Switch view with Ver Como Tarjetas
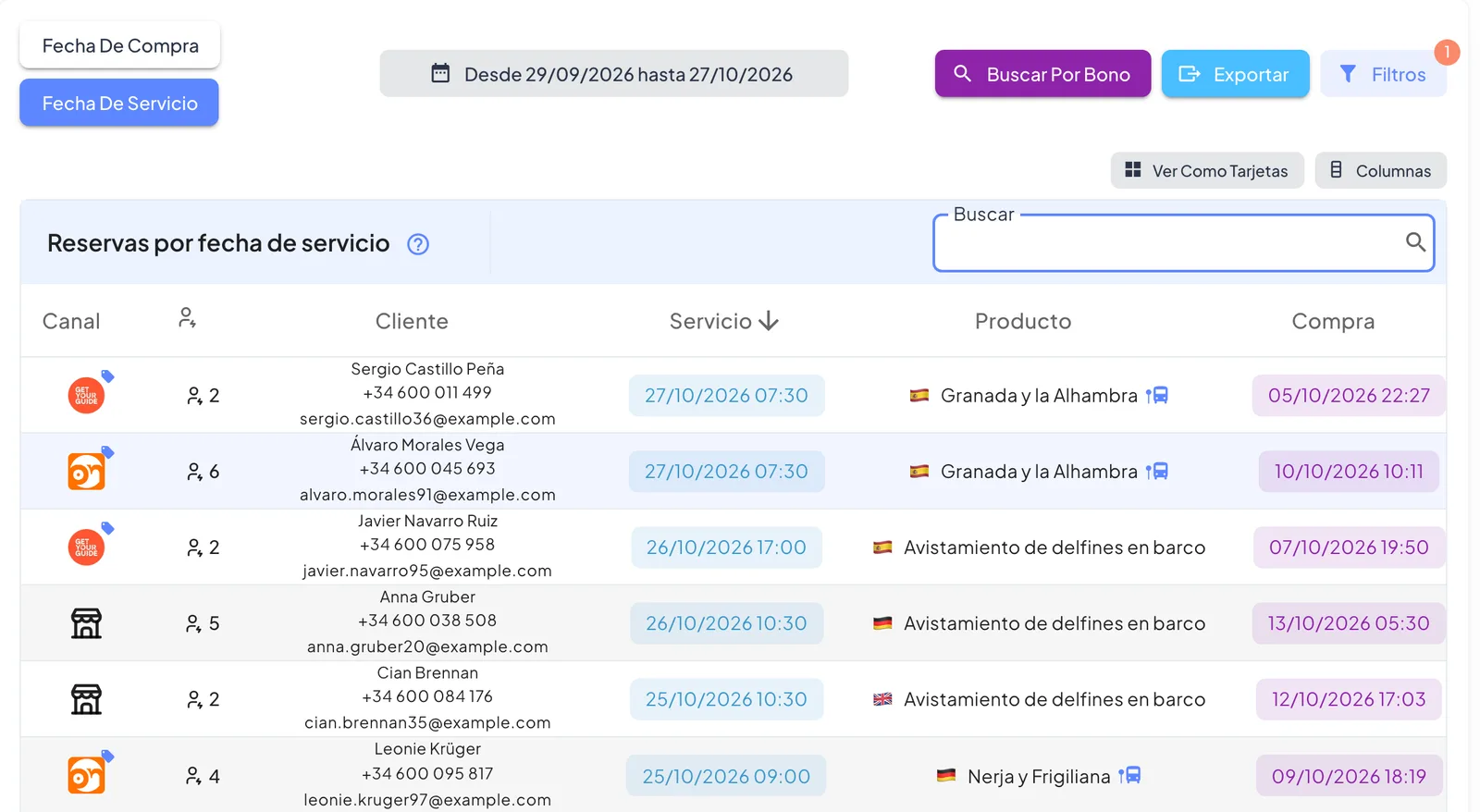The height and width of the screenshot is (812, 1480). [1207, 171]
